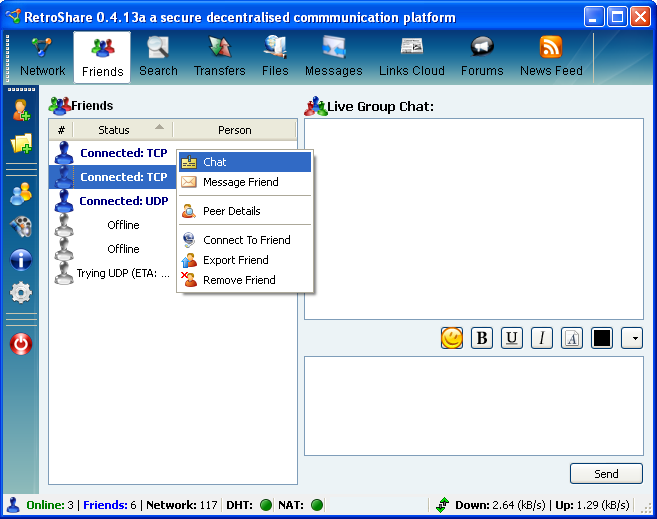
Task: Click into the chat message input box
Action: point(474,406)
